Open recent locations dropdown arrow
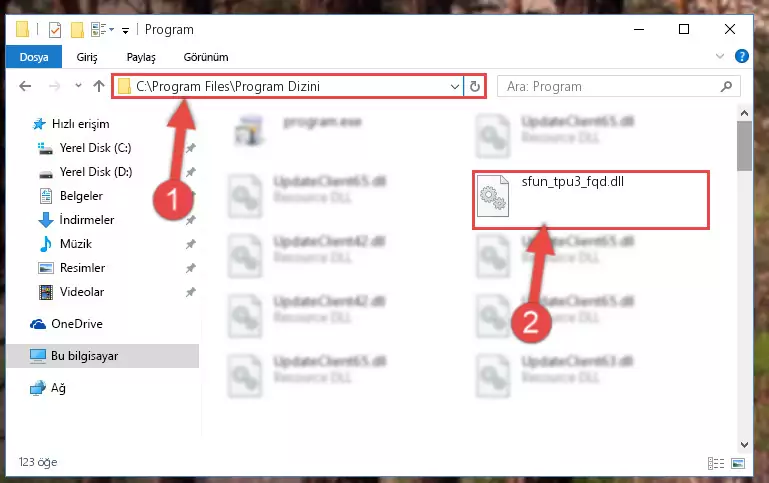Image resolution: width=769 pixels, height=483 pixels. 78,86
